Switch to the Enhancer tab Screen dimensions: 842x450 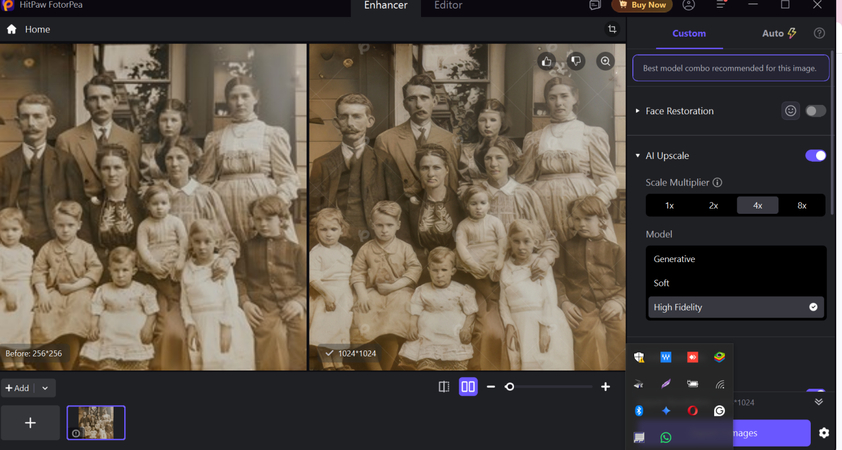(386, 5)
